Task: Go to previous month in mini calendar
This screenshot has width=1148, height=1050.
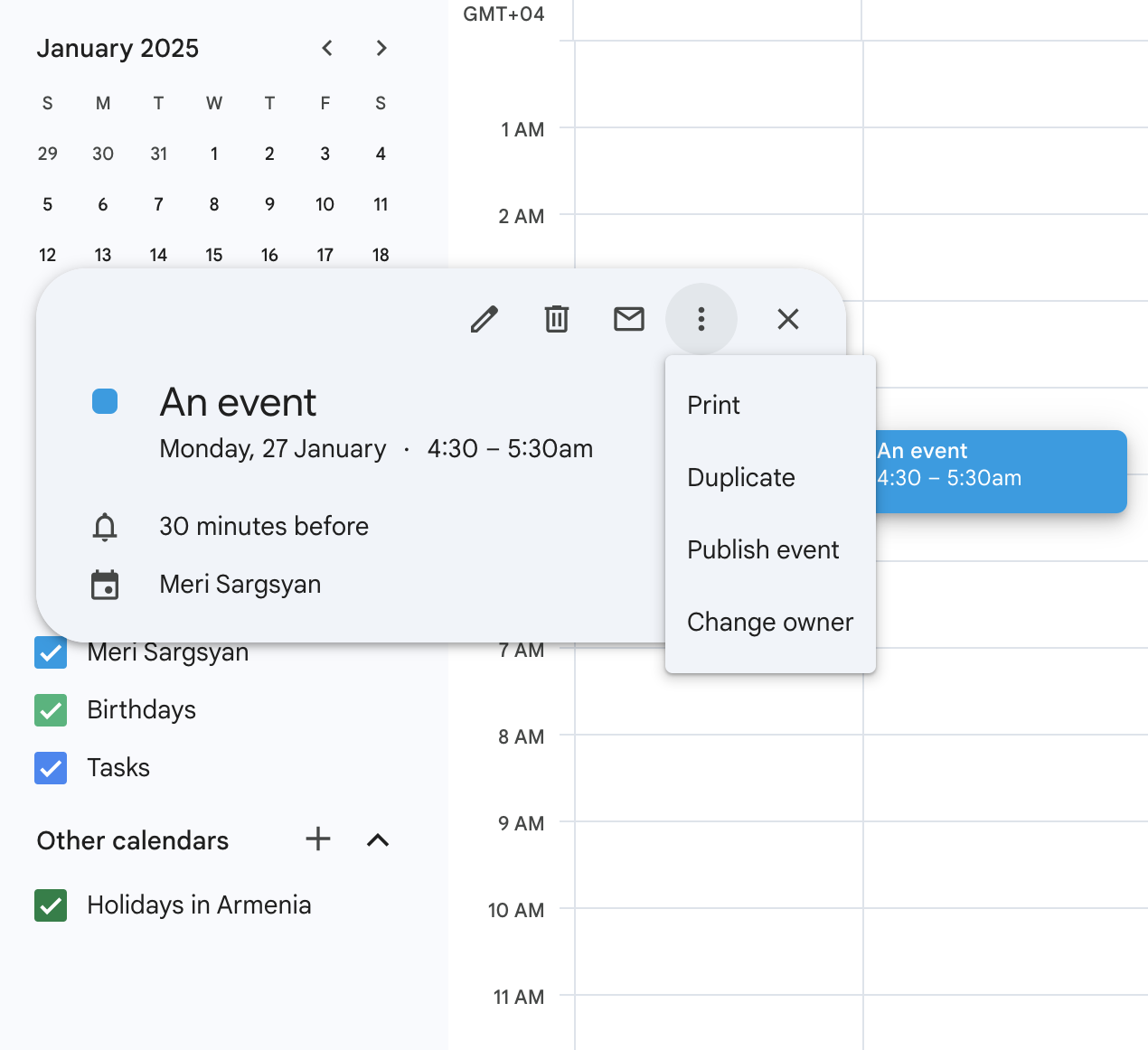Action: pyautogui.click(x=327, y=48)
